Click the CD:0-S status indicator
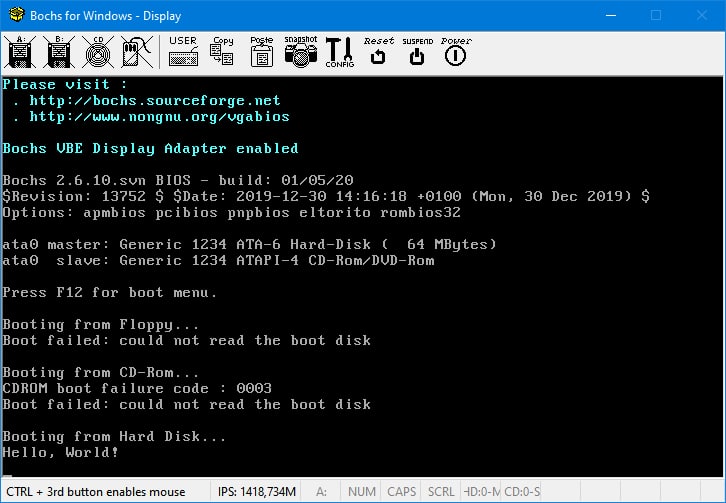The image size is (726, 503). pyautogui.click(x=522, y=491)
